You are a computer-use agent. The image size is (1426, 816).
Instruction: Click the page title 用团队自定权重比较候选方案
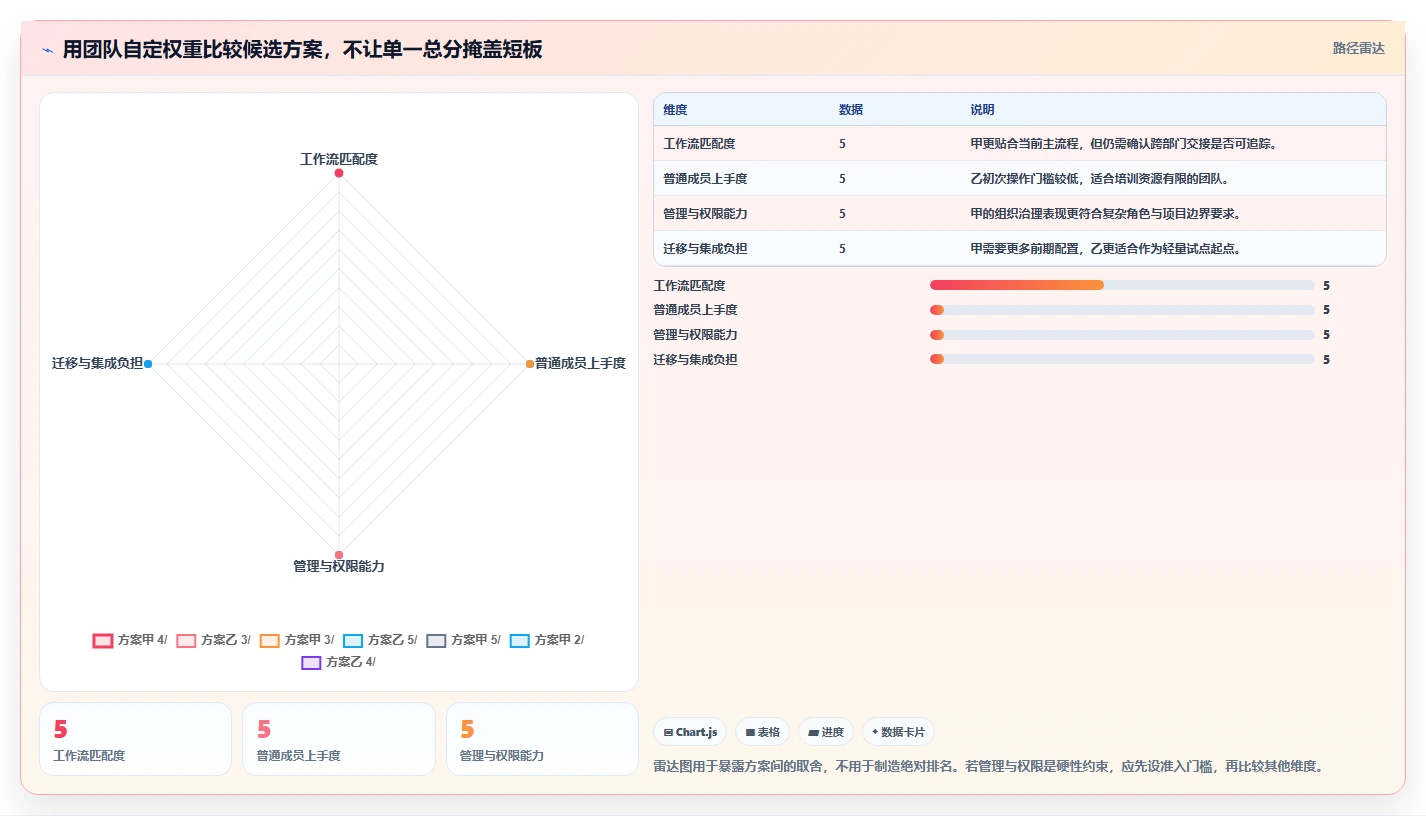point(302,50)
